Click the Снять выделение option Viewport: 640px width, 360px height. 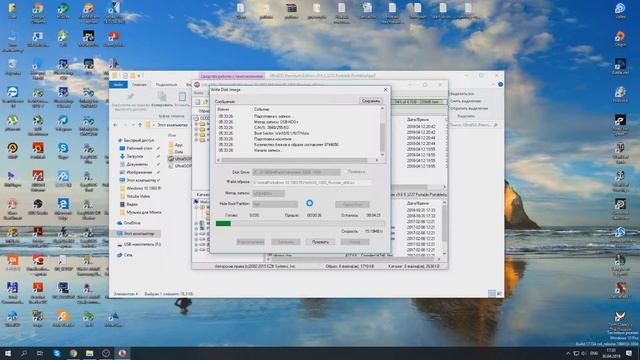pos(465,101)
